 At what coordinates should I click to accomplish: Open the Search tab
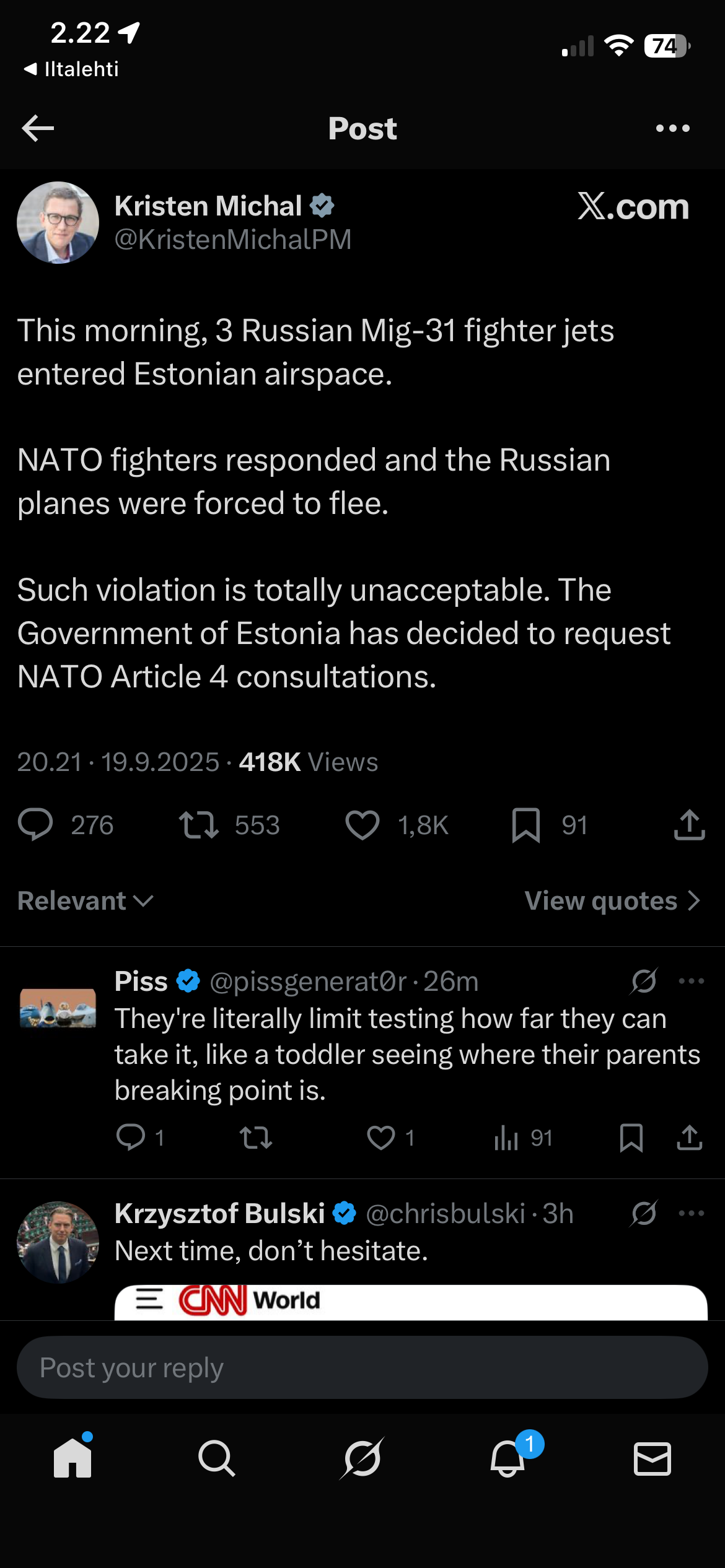(217, 1458)
